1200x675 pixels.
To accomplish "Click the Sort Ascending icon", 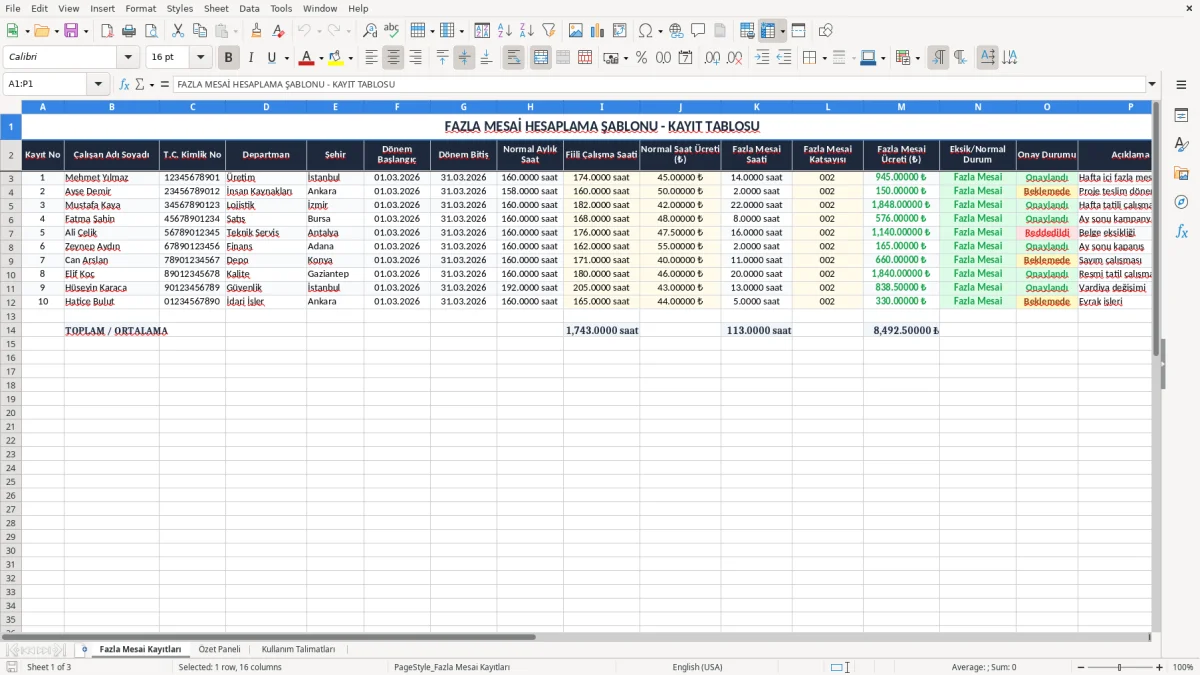I will click(505, 31).
